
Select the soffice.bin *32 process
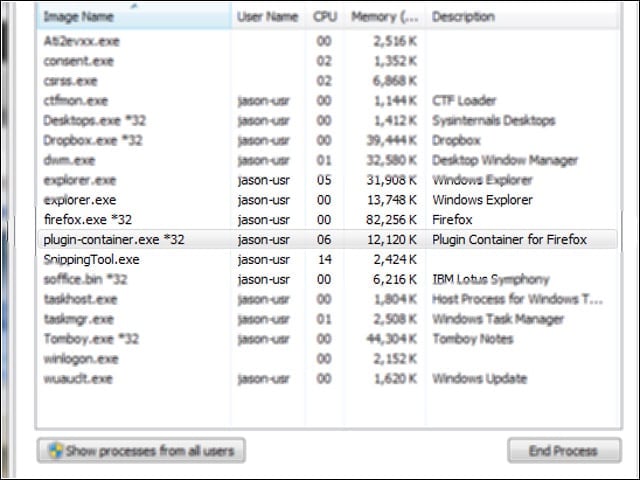point(329,279)
